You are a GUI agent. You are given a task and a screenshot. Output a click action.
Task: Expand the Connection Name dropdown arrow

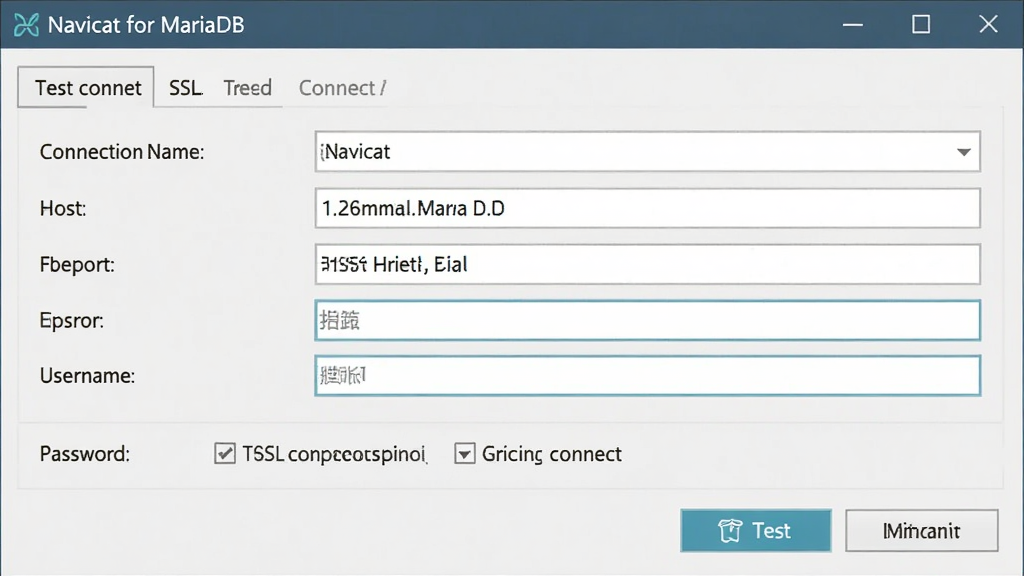[963, 152]
